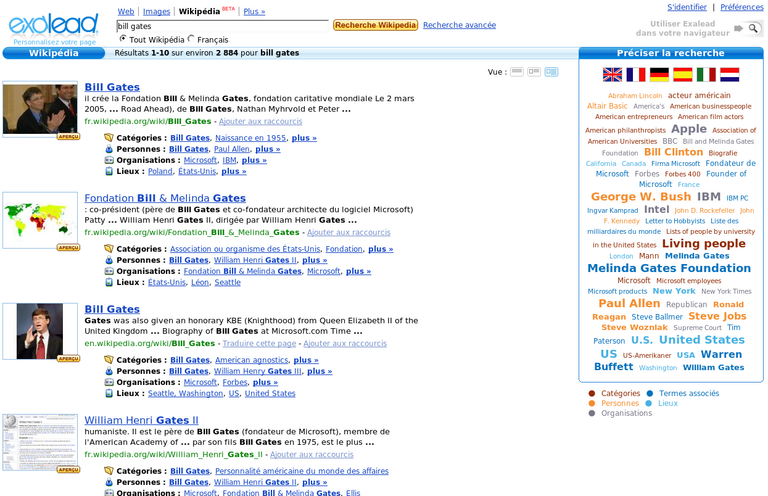Expand more people after William Henry Gates III
This screenshot has width=768, height=496.
[x=319, y=371]
